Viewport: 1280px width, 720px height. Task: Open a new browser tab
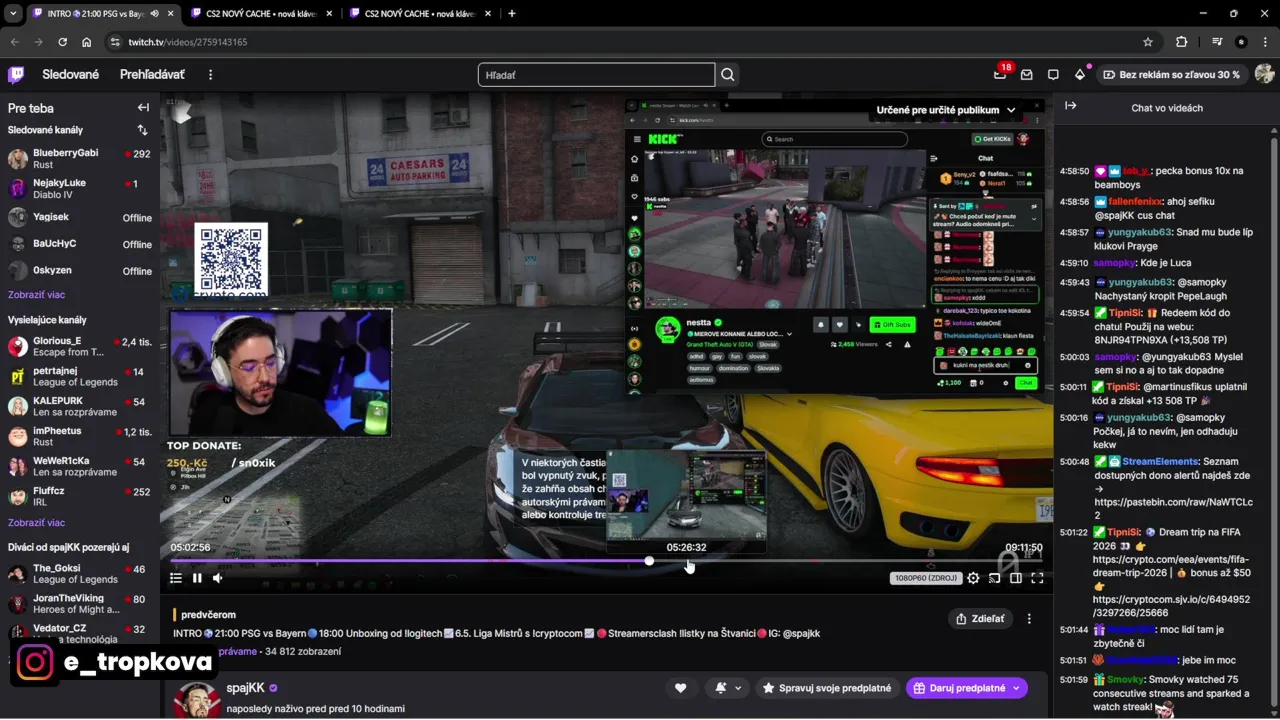click(512, 14)
